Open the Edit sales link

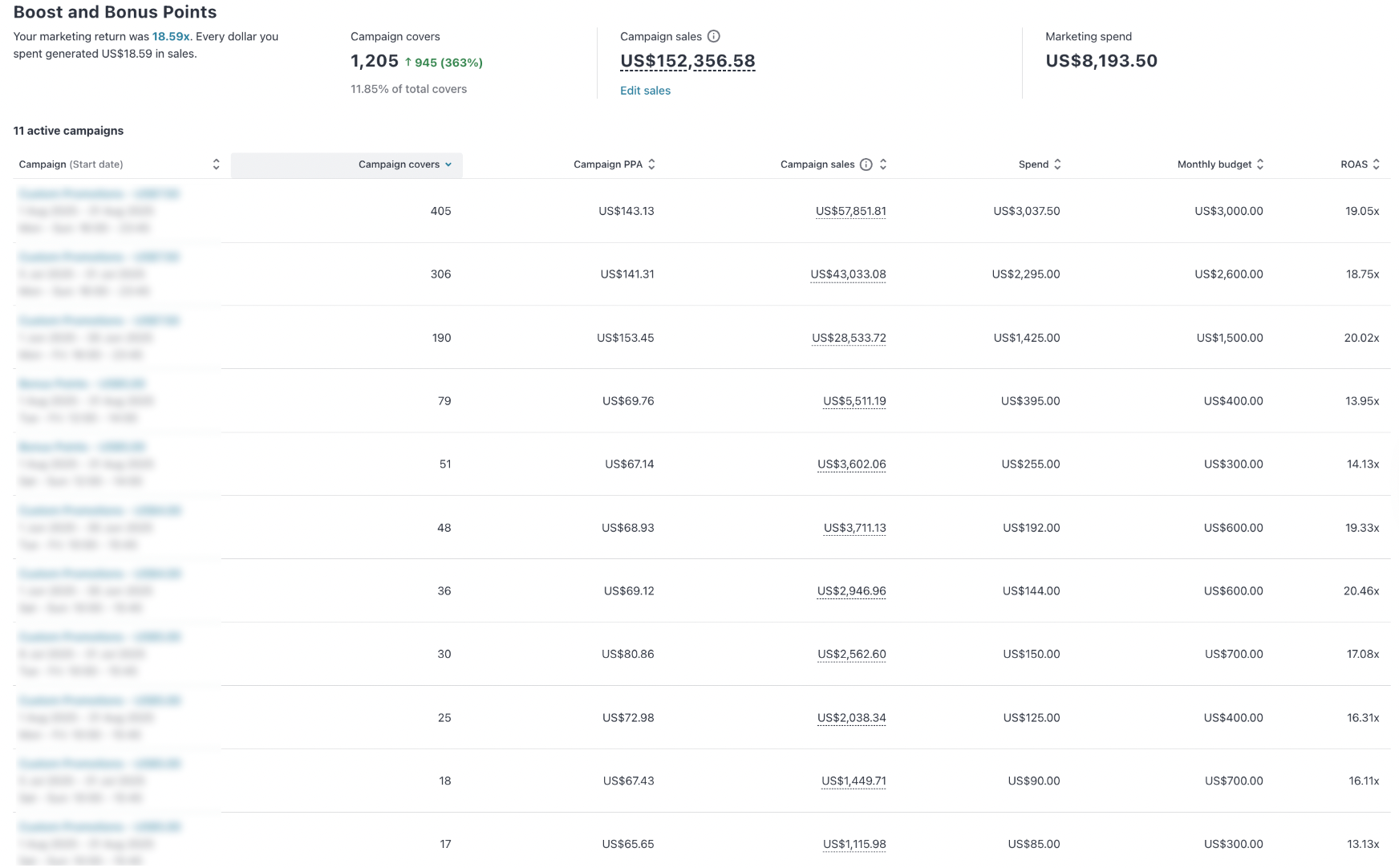tap(645, 91)
